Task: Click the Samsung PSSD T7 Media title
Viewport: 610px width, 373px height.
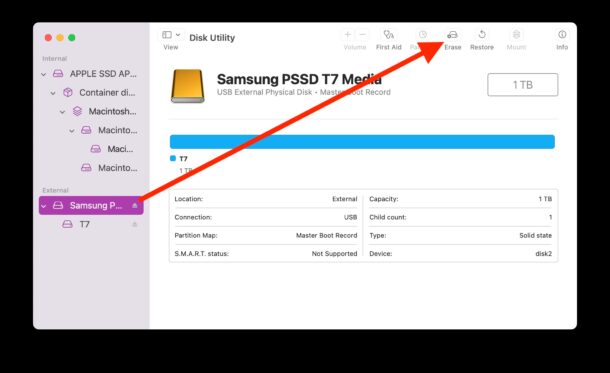Action: point(299,79)
